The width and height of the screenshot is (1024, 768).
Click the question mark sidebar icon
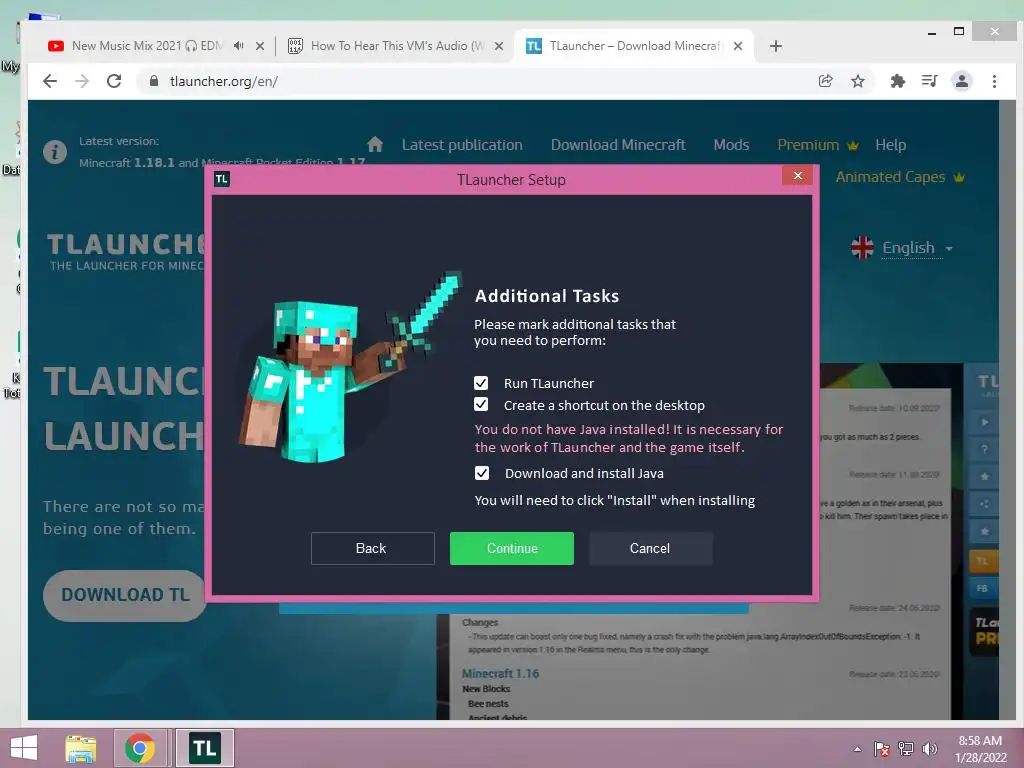tap(984, 449)
